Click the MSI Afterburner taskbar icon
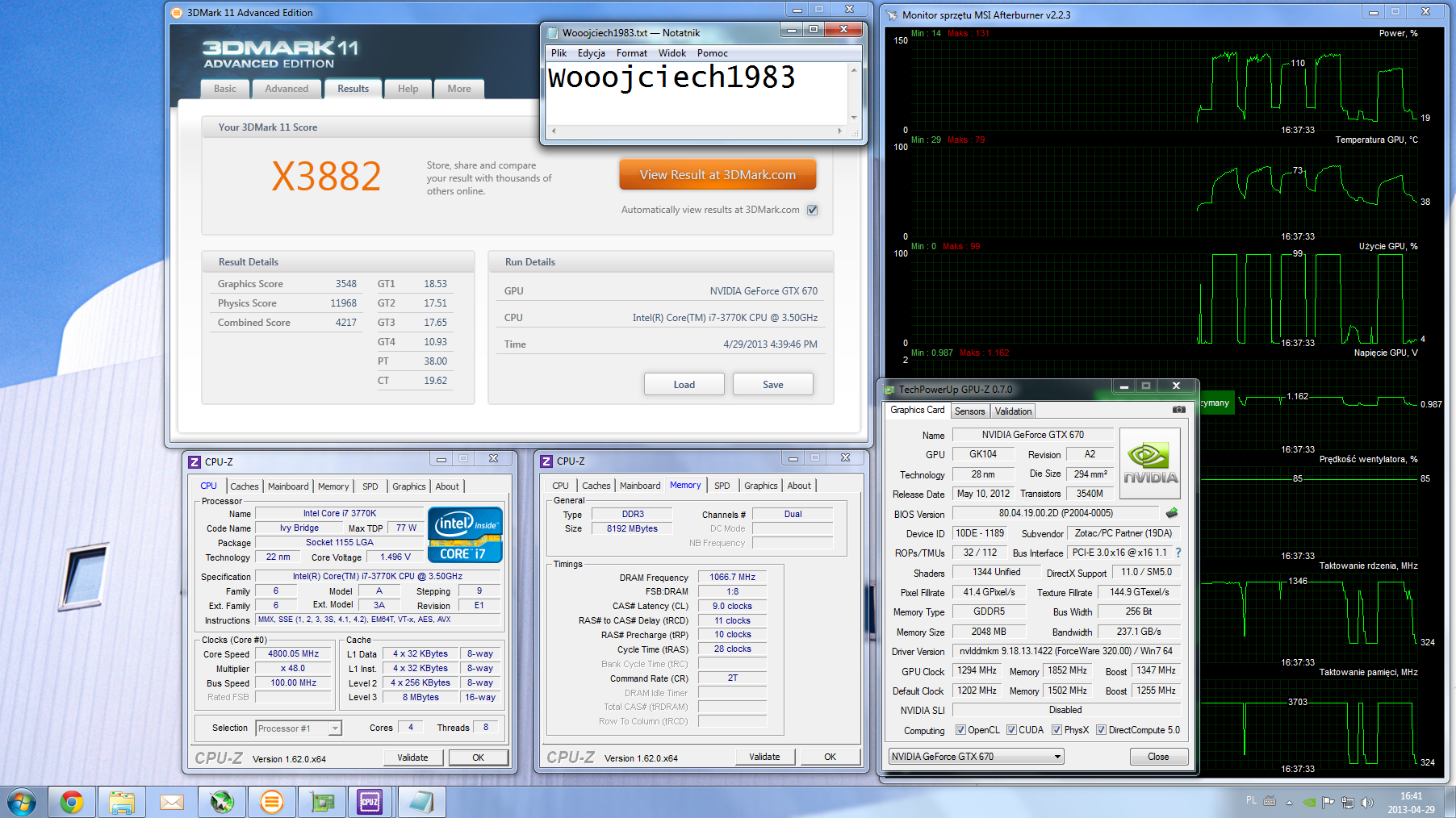 tap(222, 802)
